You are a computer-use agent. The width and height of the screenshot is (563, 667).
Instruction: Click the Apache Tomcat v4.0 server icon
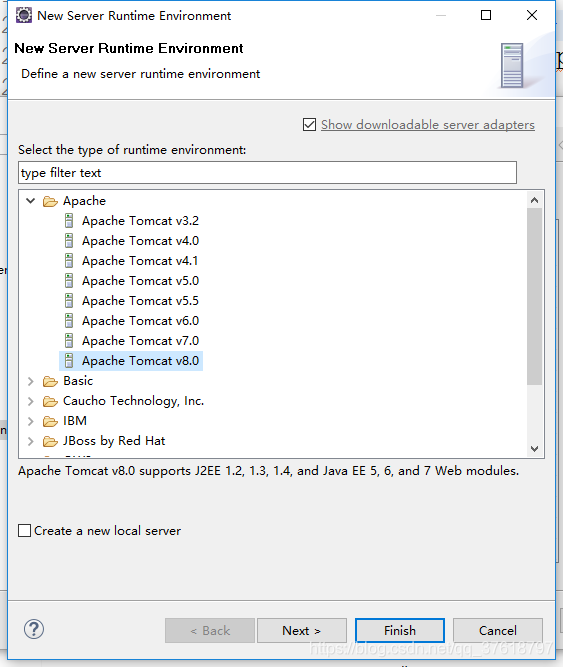click(x=69, y=241)
